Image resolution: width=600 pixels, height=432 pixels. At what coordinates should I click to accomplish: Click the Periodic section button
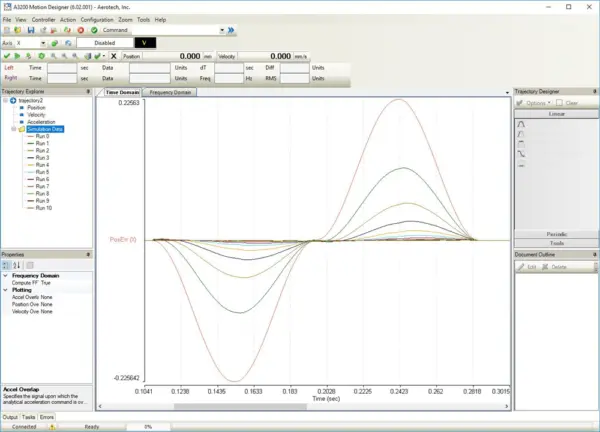pos(554,234)
